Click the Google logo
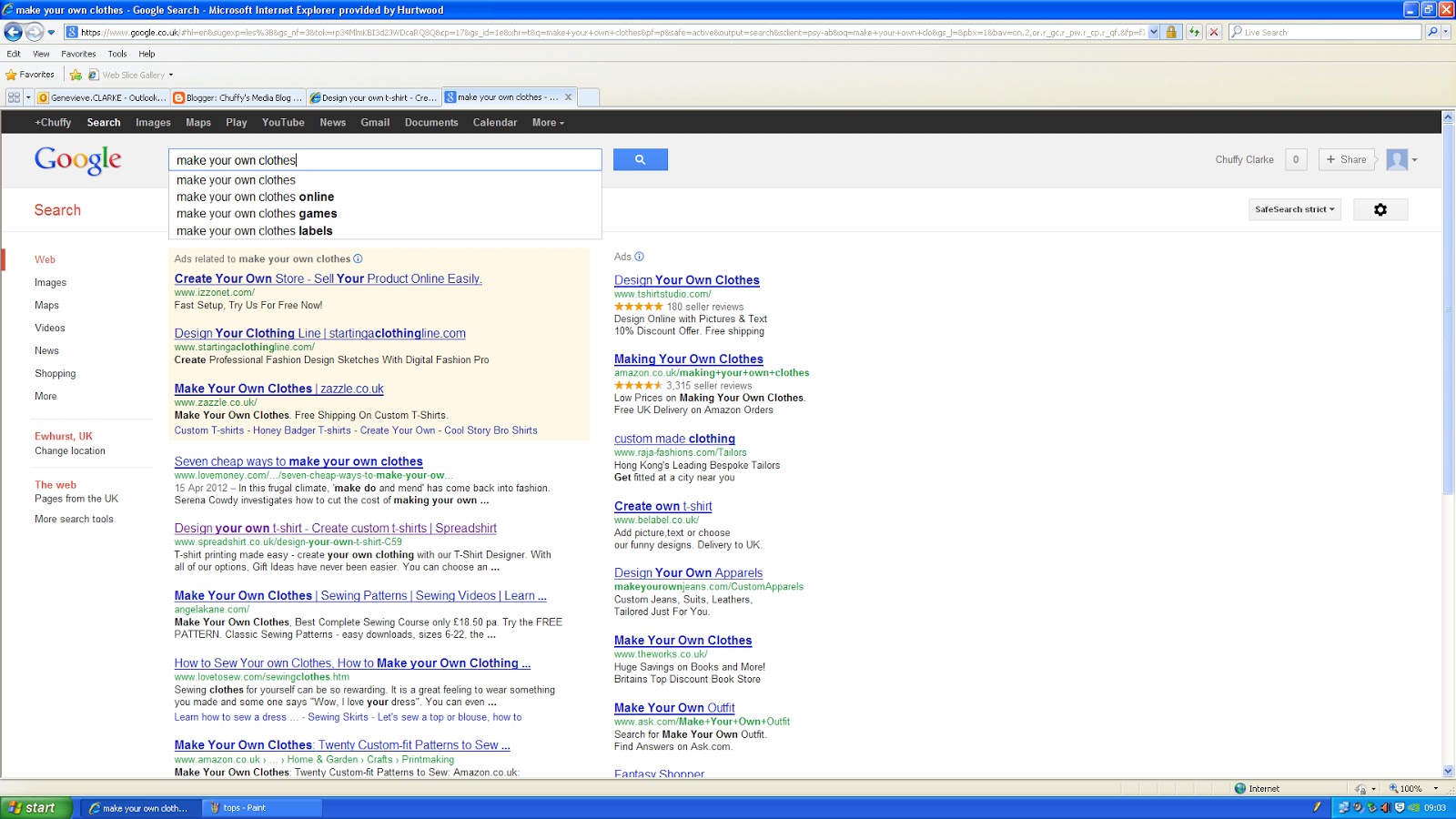Viewport: 1456px width, 819px height. pos(77,160)
